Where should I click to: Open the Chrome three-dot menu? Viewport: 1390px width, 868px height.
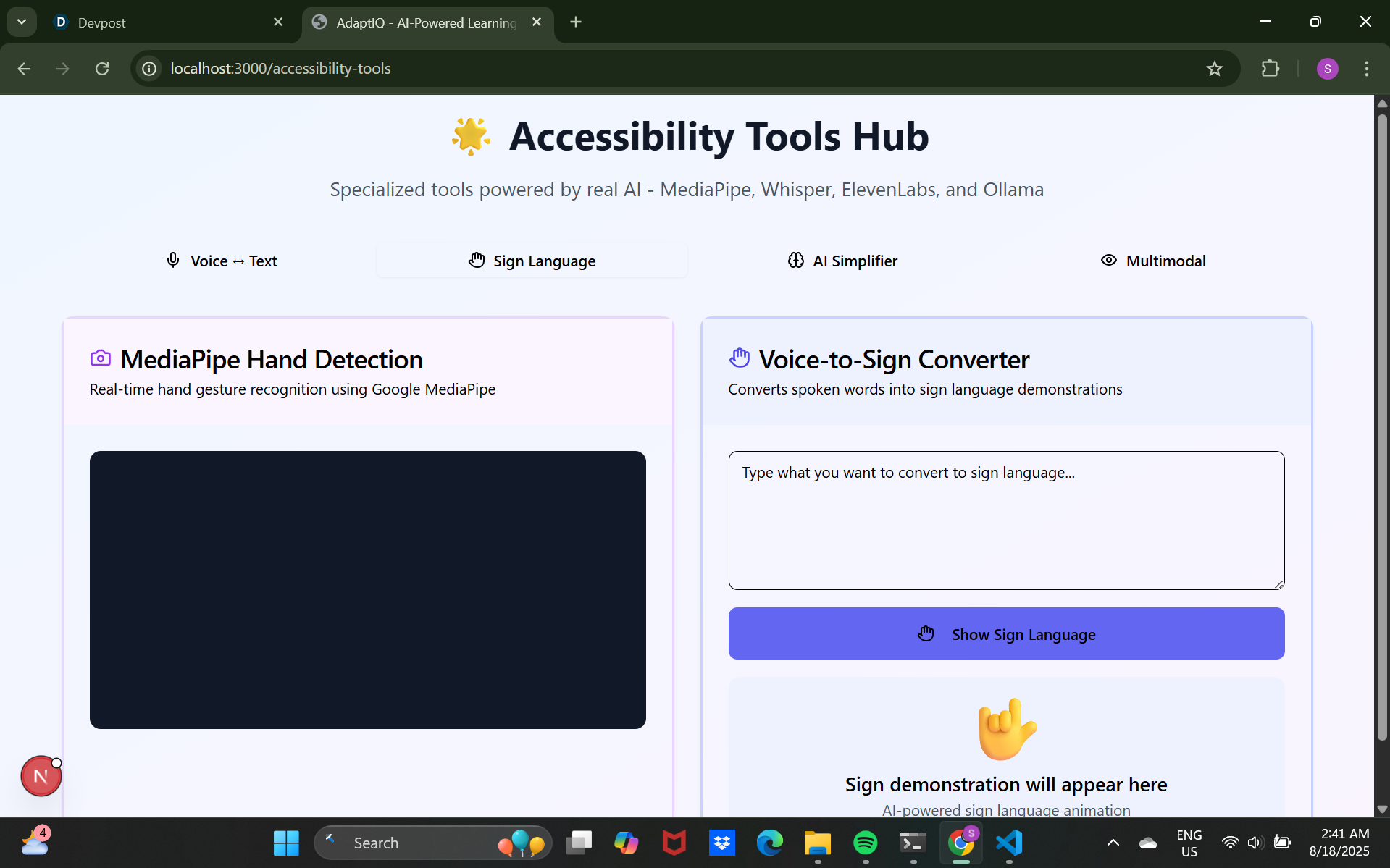pos(1367,69)
